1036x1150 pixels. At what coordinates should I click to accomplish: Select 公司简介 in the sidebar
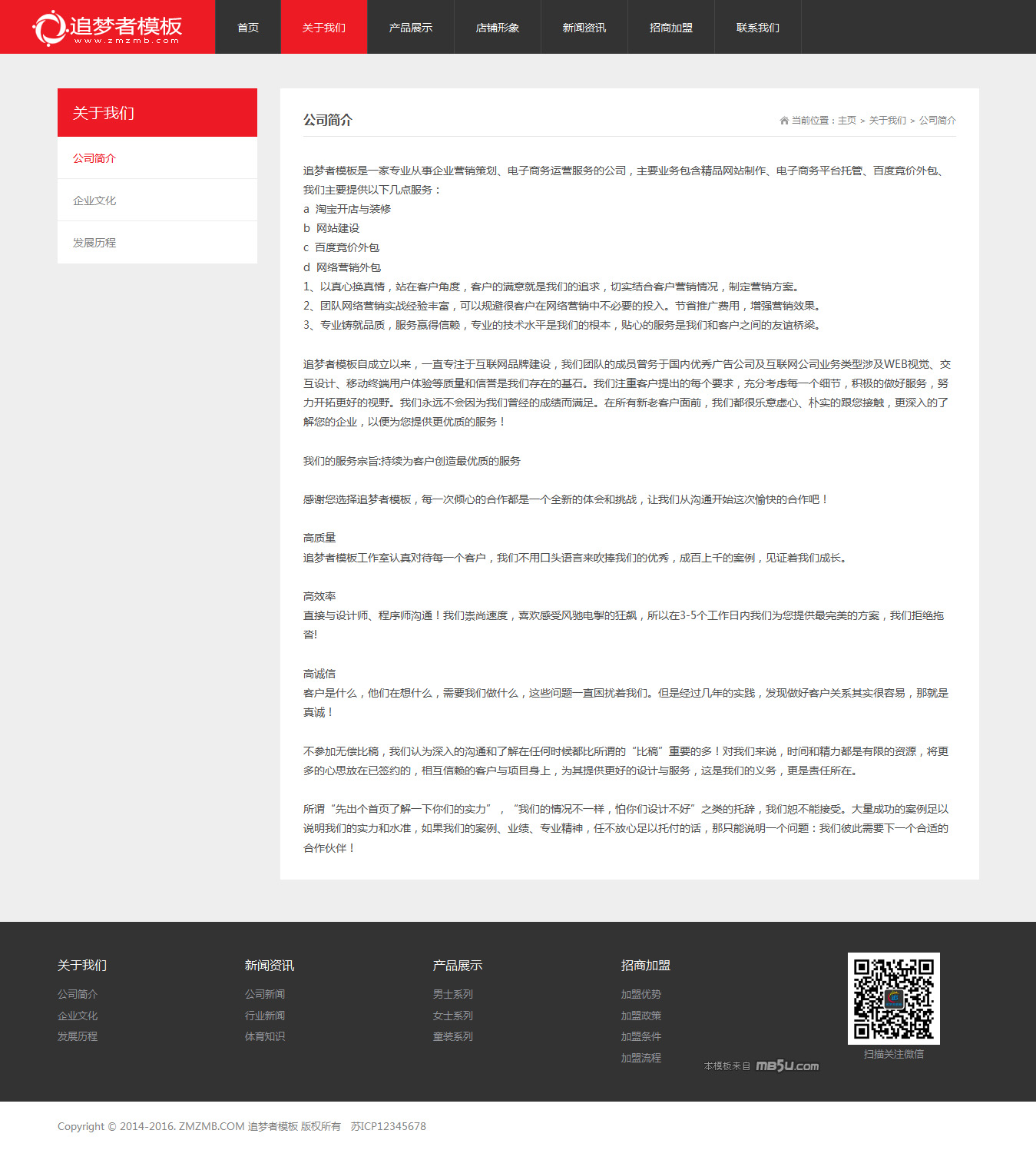click(94, 158)
